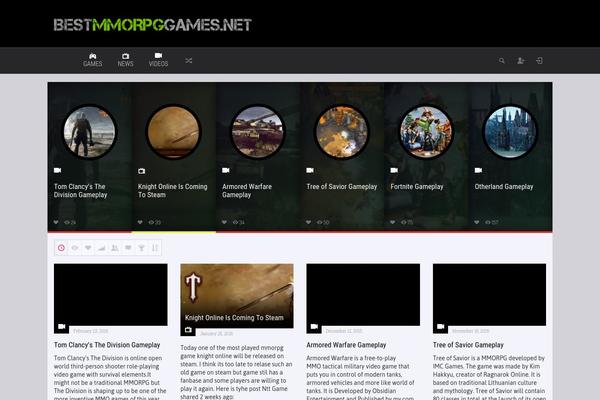Click Tree of Savior slide video camera icon

click(310, 170)
